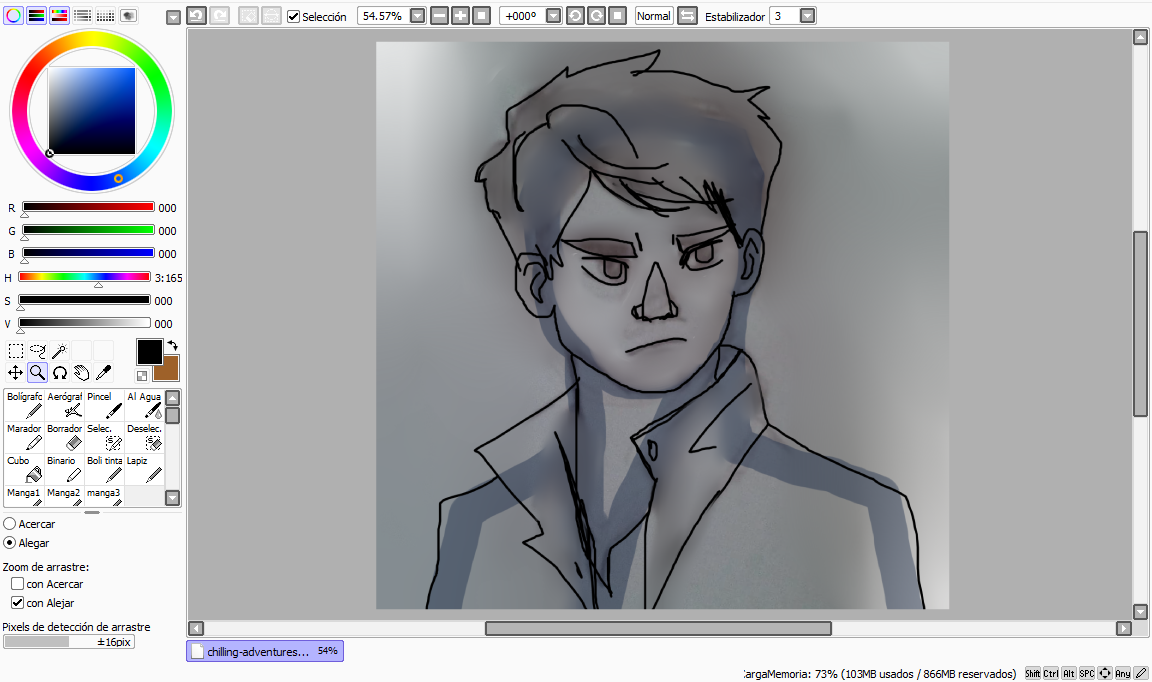Image resolution: width=1152 pixels, height=682 pixels.
Task: Toggle the color mixer panel icon
Action: pos(82,15)
